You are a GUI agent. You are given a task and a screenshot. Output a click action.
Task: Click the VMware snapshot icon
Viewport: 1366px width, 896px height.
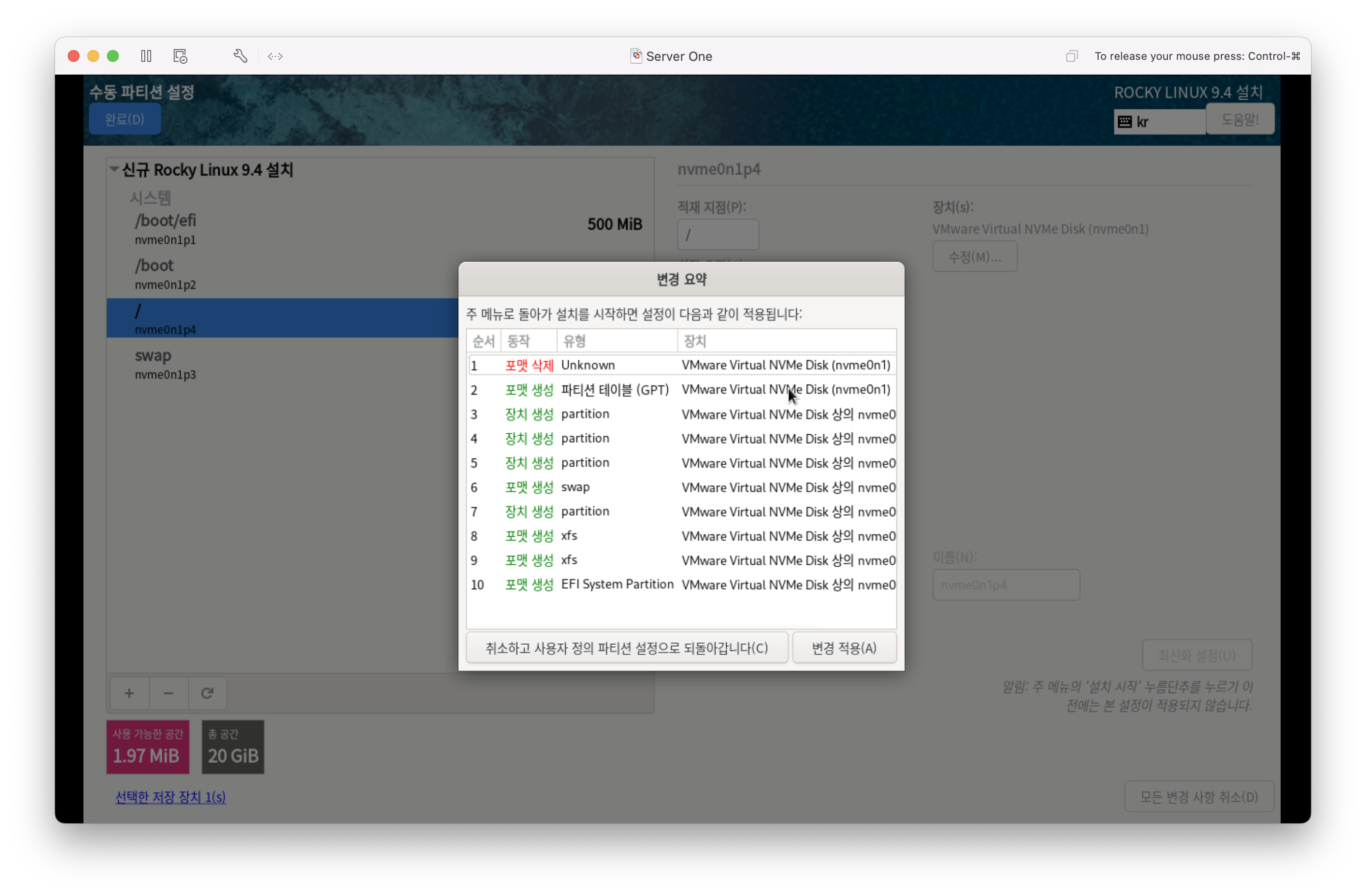(180, 56)
